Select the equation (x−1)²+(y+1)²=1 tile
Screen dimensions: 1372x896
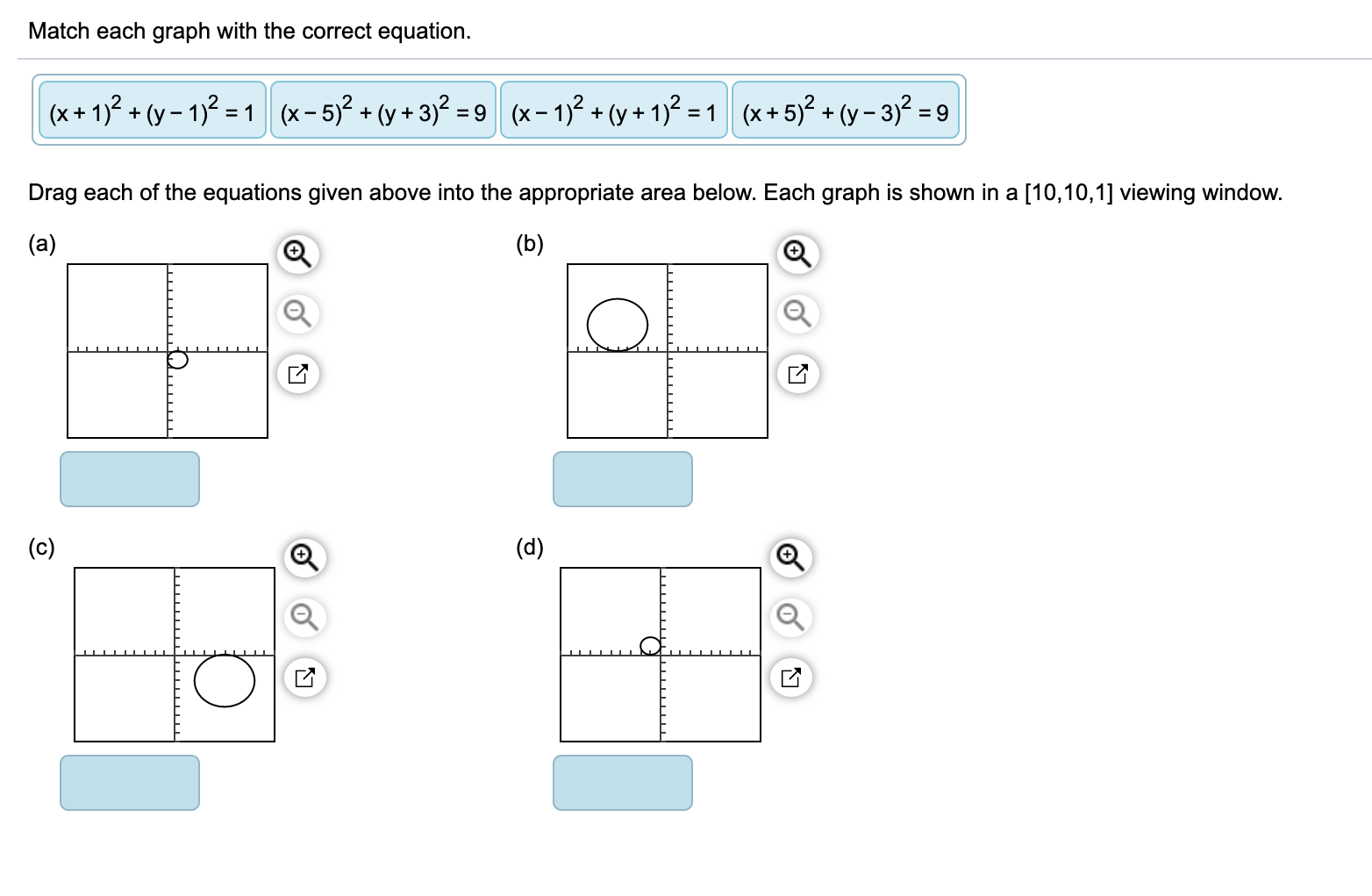tap(614, 111)
